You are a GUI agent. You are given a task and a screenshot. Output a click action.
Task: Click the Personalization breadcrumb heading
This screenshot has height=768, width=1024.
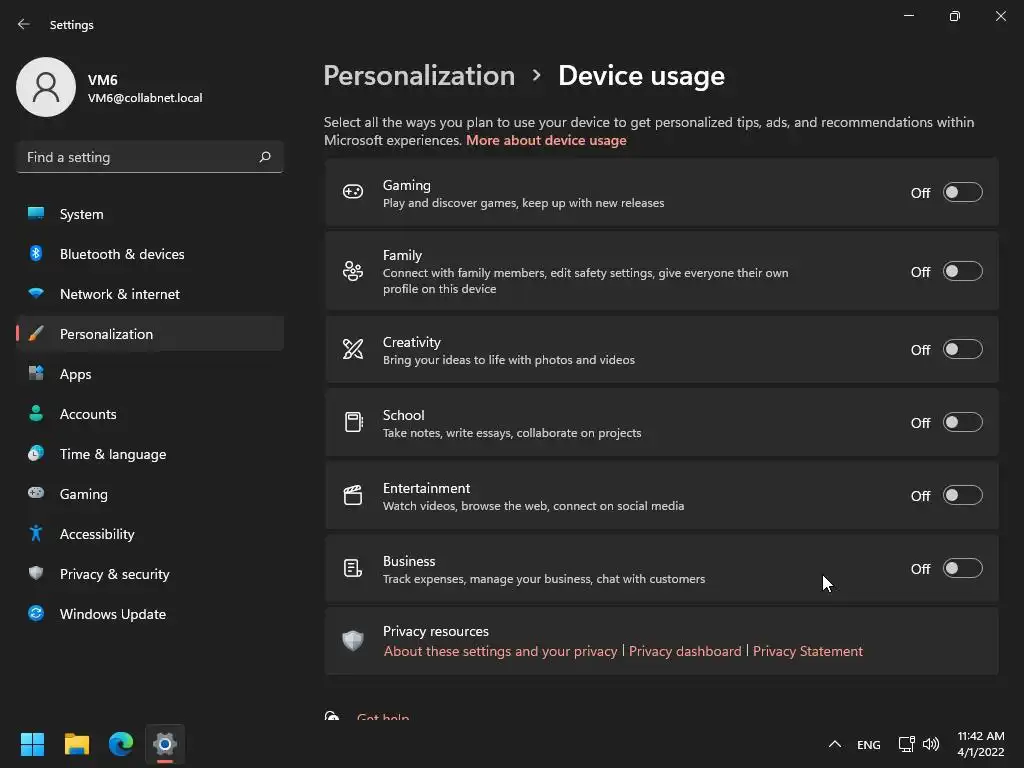419,76
